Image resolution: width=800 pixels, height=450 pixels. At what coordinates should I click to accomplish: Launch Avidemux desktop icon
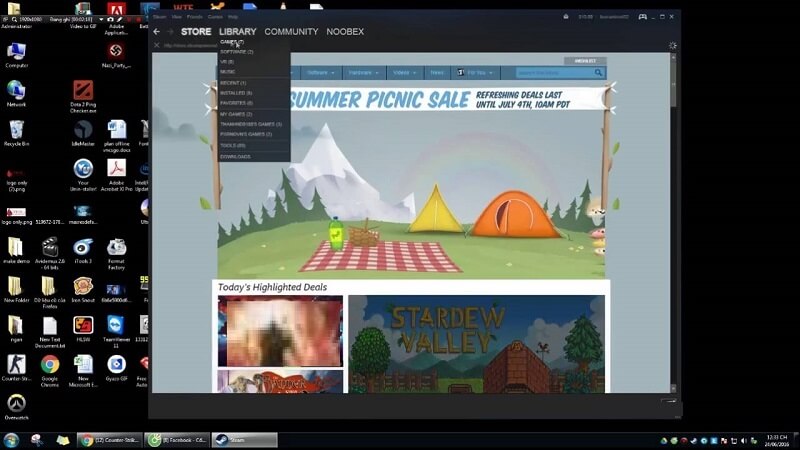click(x=49, y=254)
